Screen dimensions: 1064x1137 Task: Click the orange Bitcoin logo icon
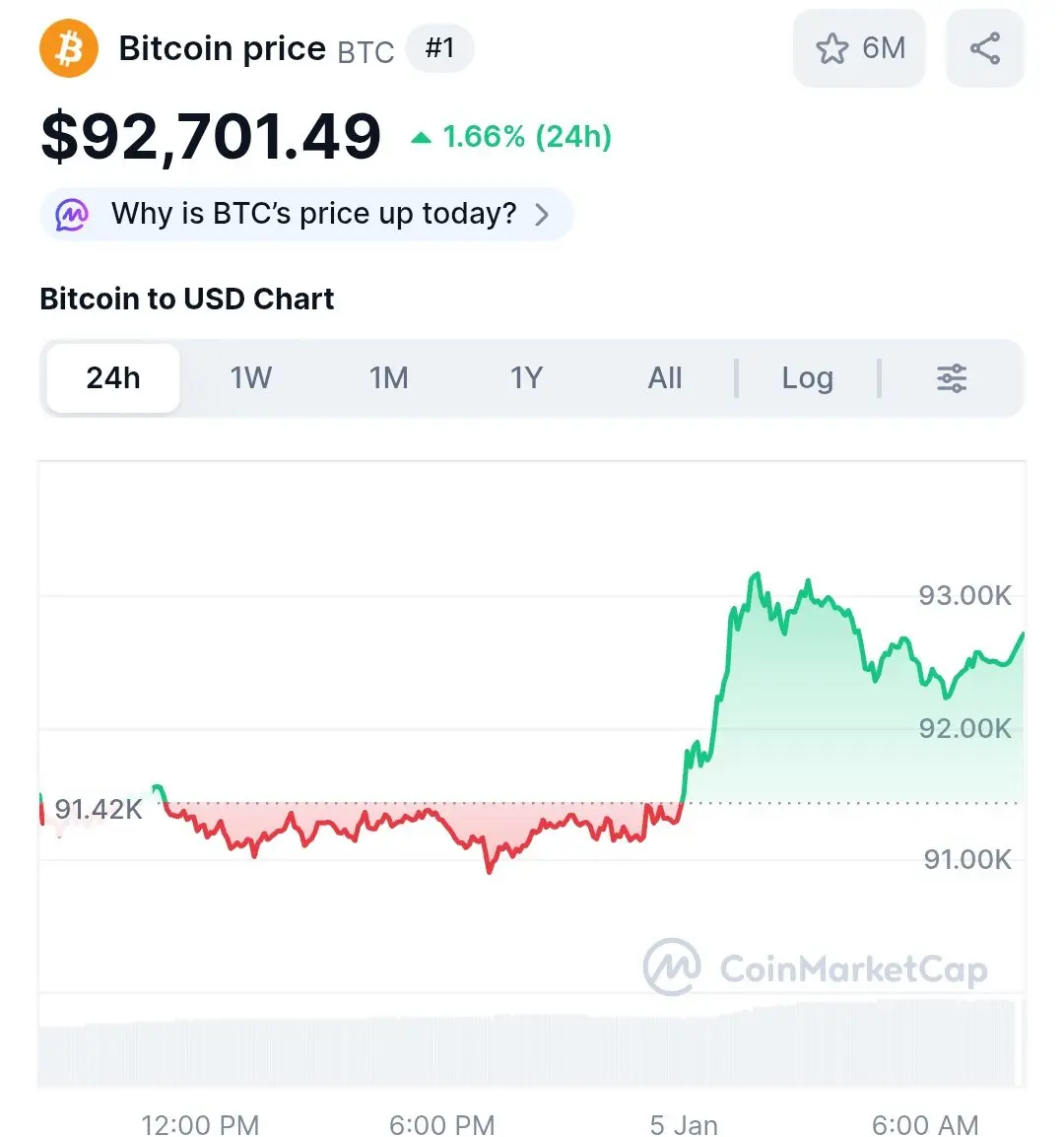coord(69,48)
